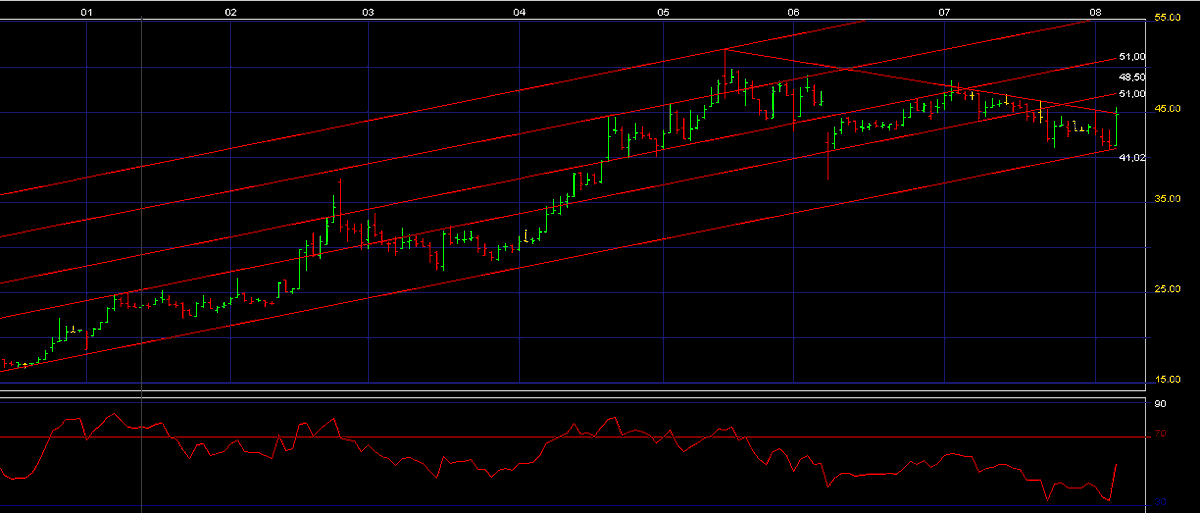Select the 55.00 price axis label
Viewport: 1200px width, 513px height.
[x=1167, y=18]
